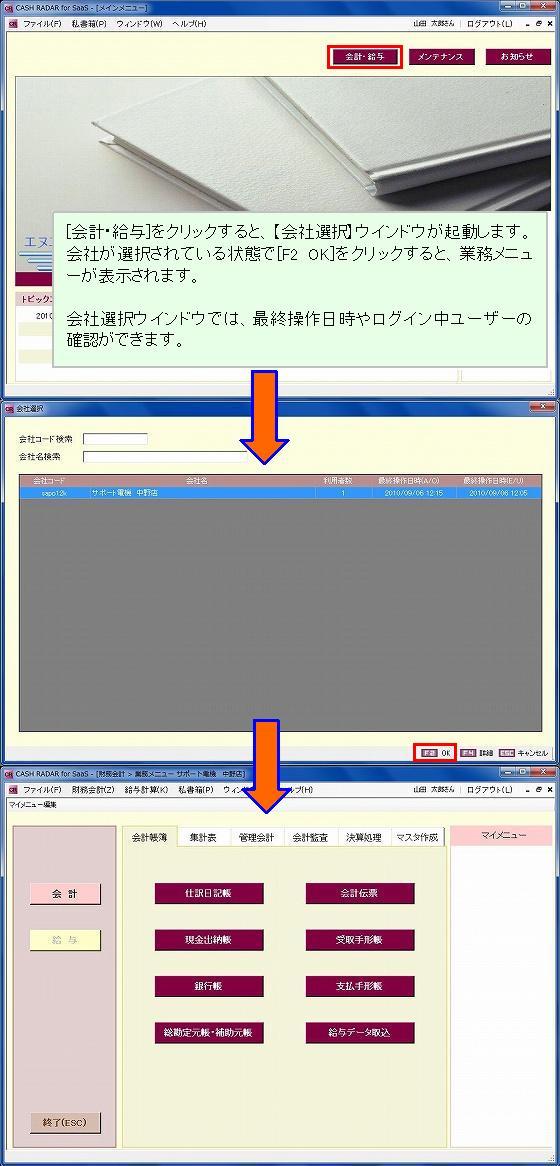Click the 終了(ESC) button
Viewport: 560px width, 1166px height.
65,1123
